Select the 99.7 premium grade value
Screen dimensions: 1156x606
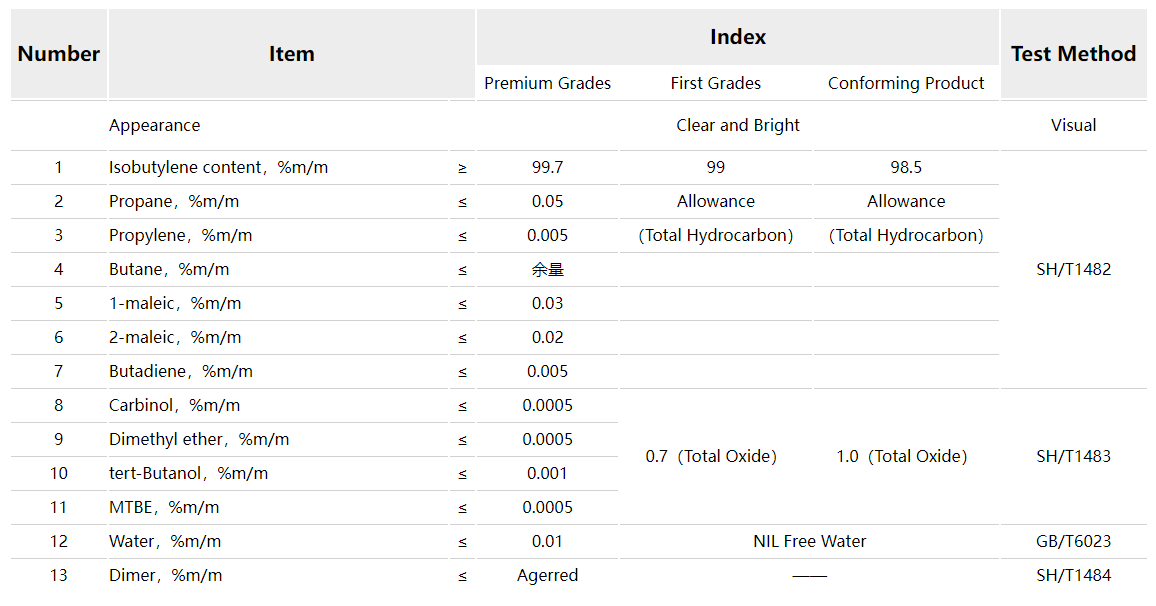547,167
